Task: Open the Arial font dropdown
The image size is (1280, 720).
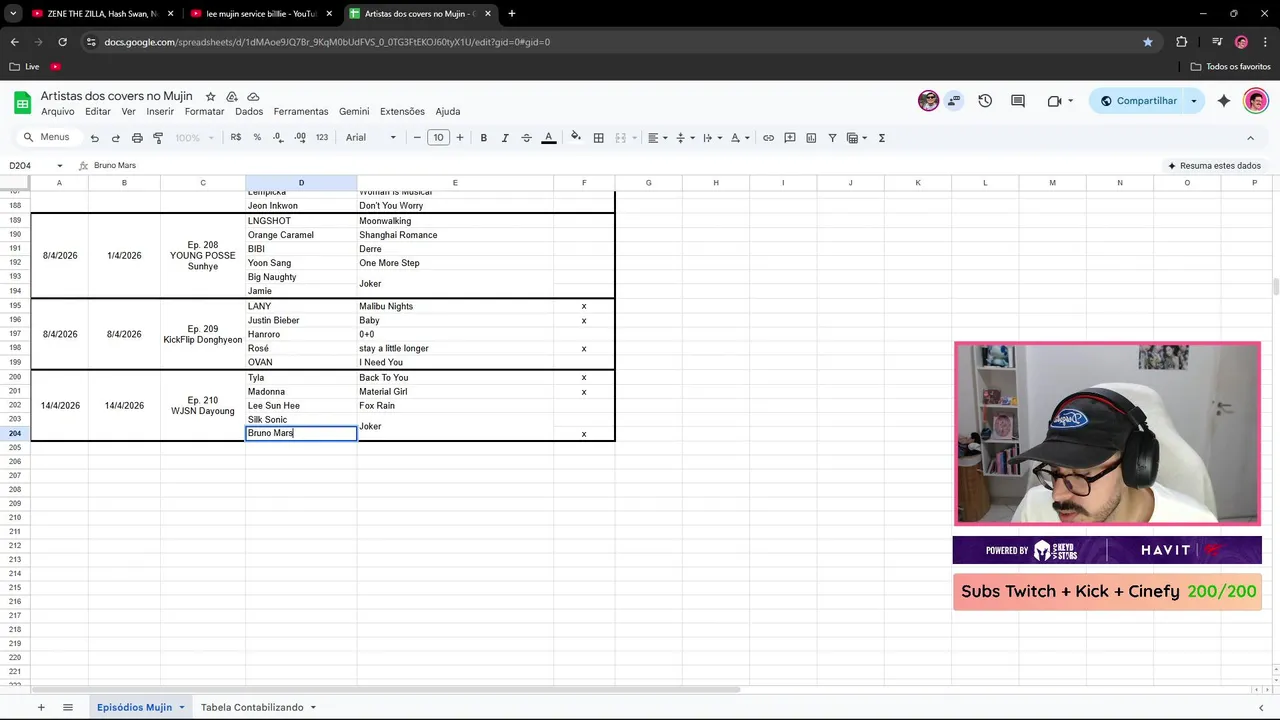Action: pyautogui.click(x=371, y=138)
